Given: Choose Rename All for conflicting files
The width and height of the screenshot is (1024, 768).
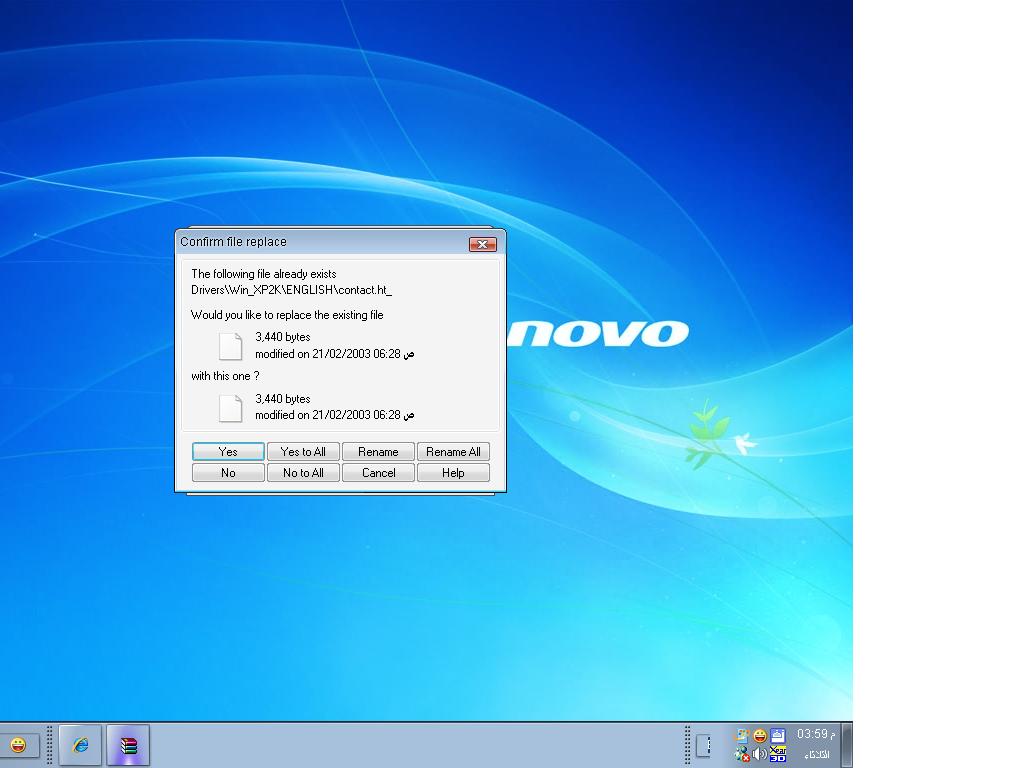Looking at the screenshot, I should (453, 451).
